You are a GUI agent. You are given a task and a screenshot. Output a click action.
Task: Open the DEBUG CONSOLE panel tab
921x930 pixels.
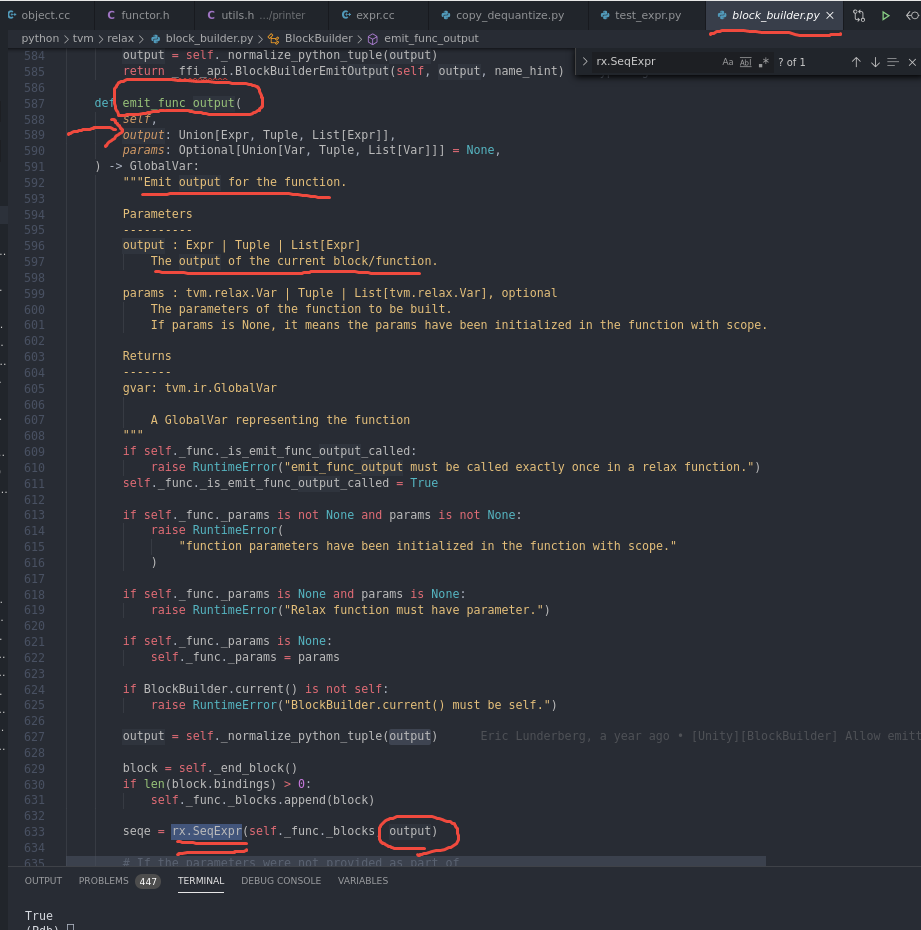point(281,881)
